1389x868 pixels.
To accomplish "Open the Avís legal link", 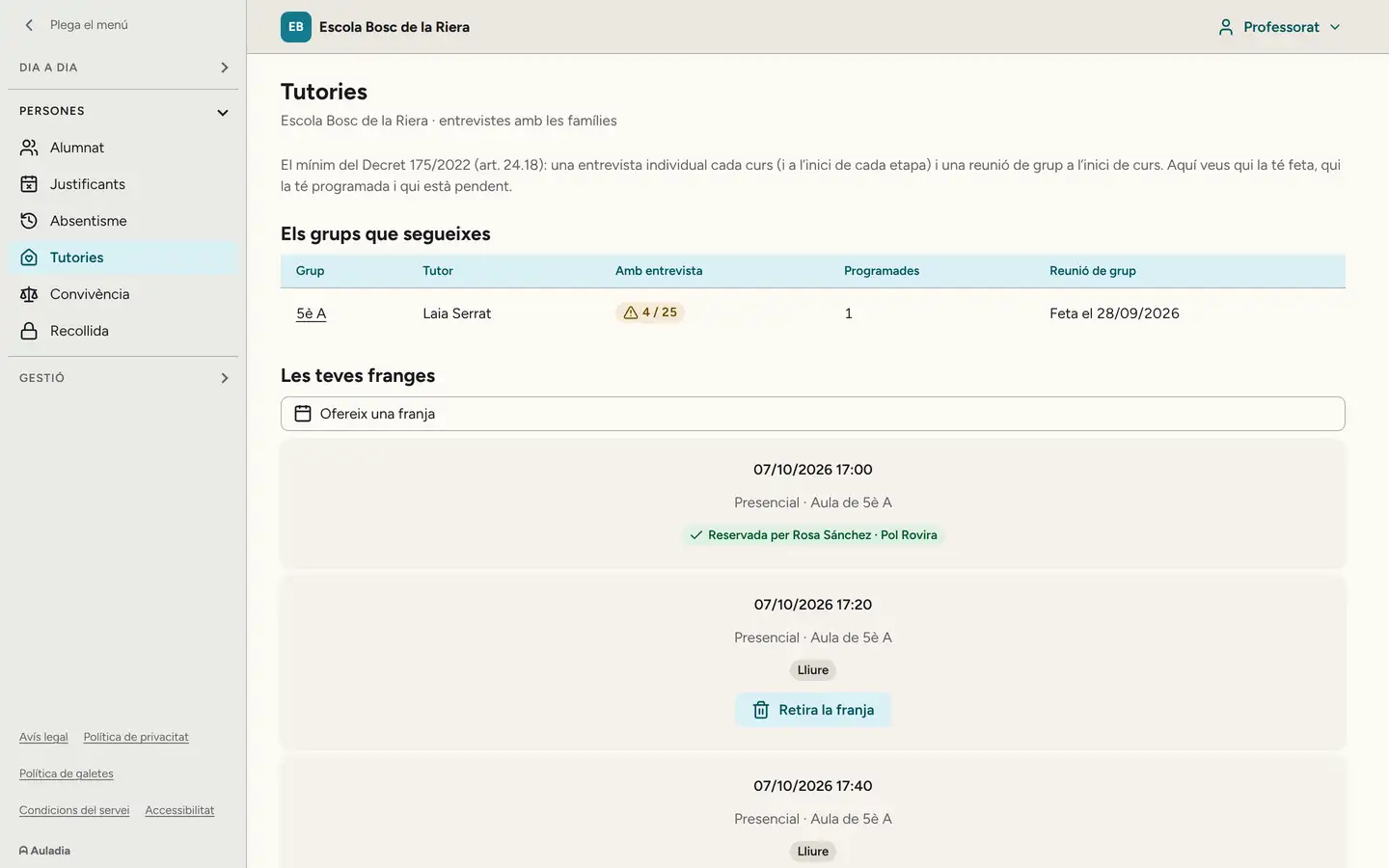I will coord(43,737).
